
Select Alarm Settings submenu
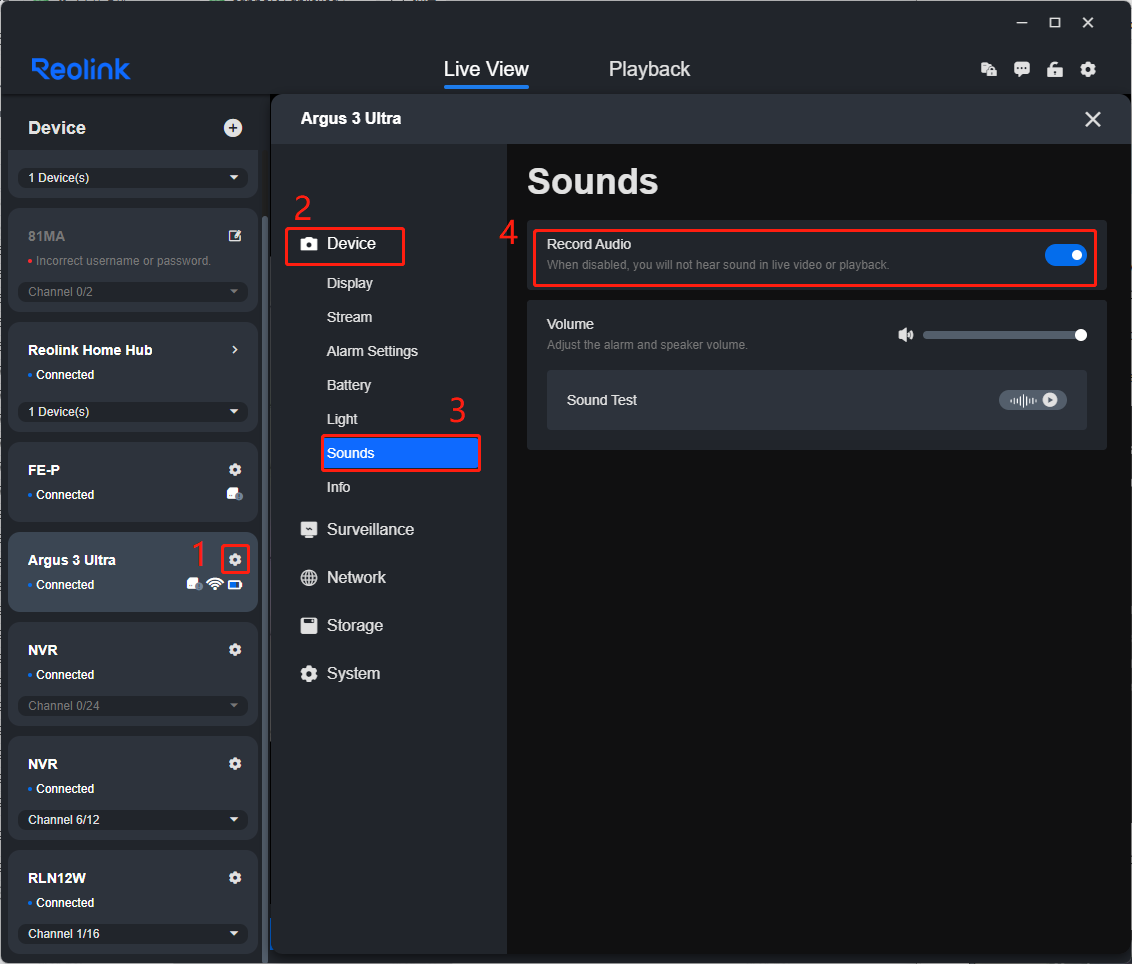[372, 351]
